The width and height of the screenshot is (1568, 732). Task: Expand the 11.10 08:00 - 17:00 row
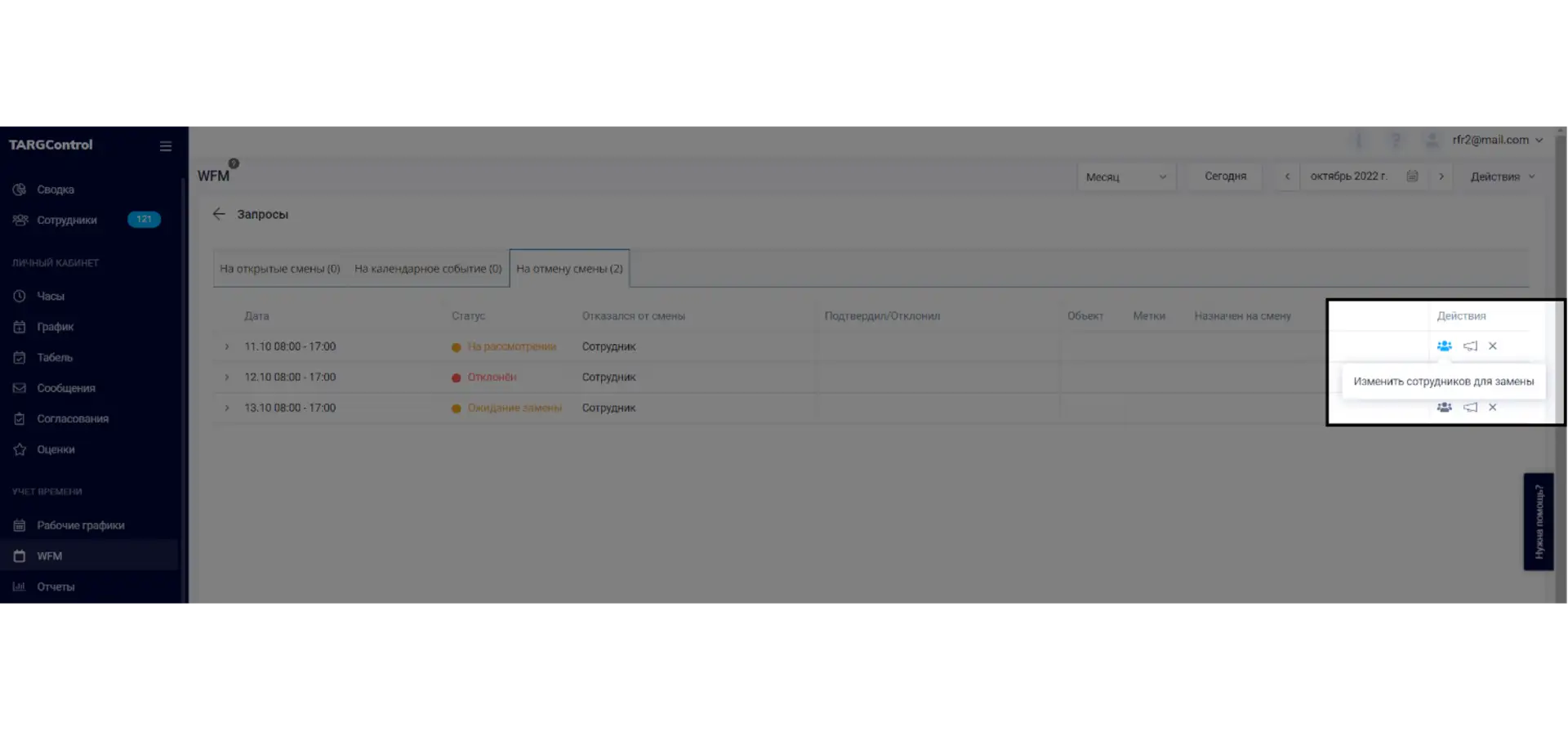click(x=227, y=346)
